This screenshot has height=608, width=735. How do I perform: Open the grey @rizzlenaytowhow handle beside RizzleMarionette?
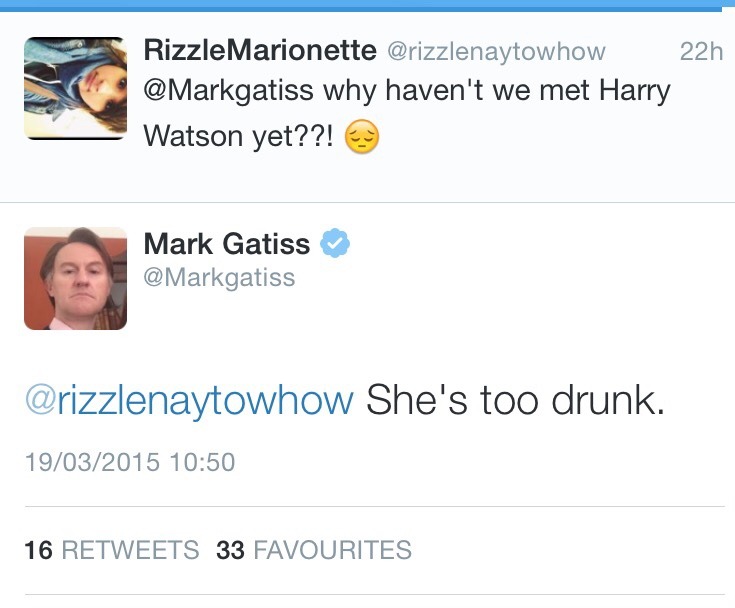(496, 52)
